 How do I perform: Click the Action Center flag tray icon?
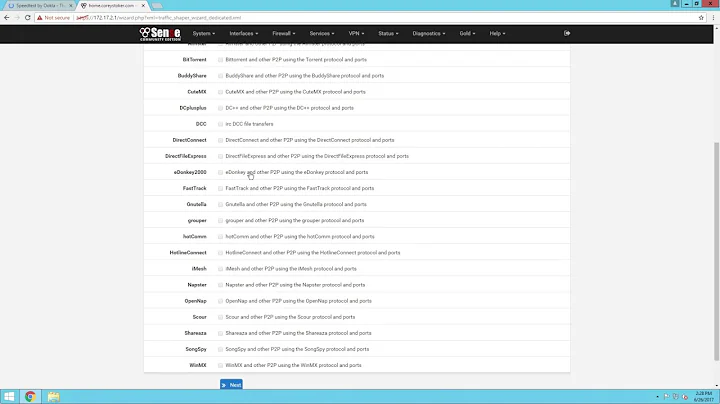[666, 396]
